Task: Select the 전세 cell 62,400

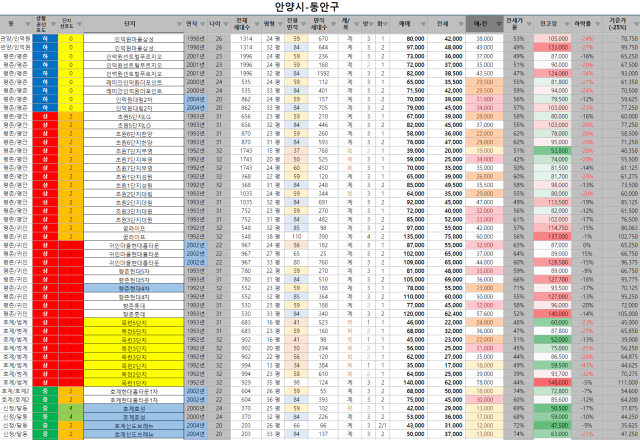Action: pyautogui.click(x=447, y=314)
